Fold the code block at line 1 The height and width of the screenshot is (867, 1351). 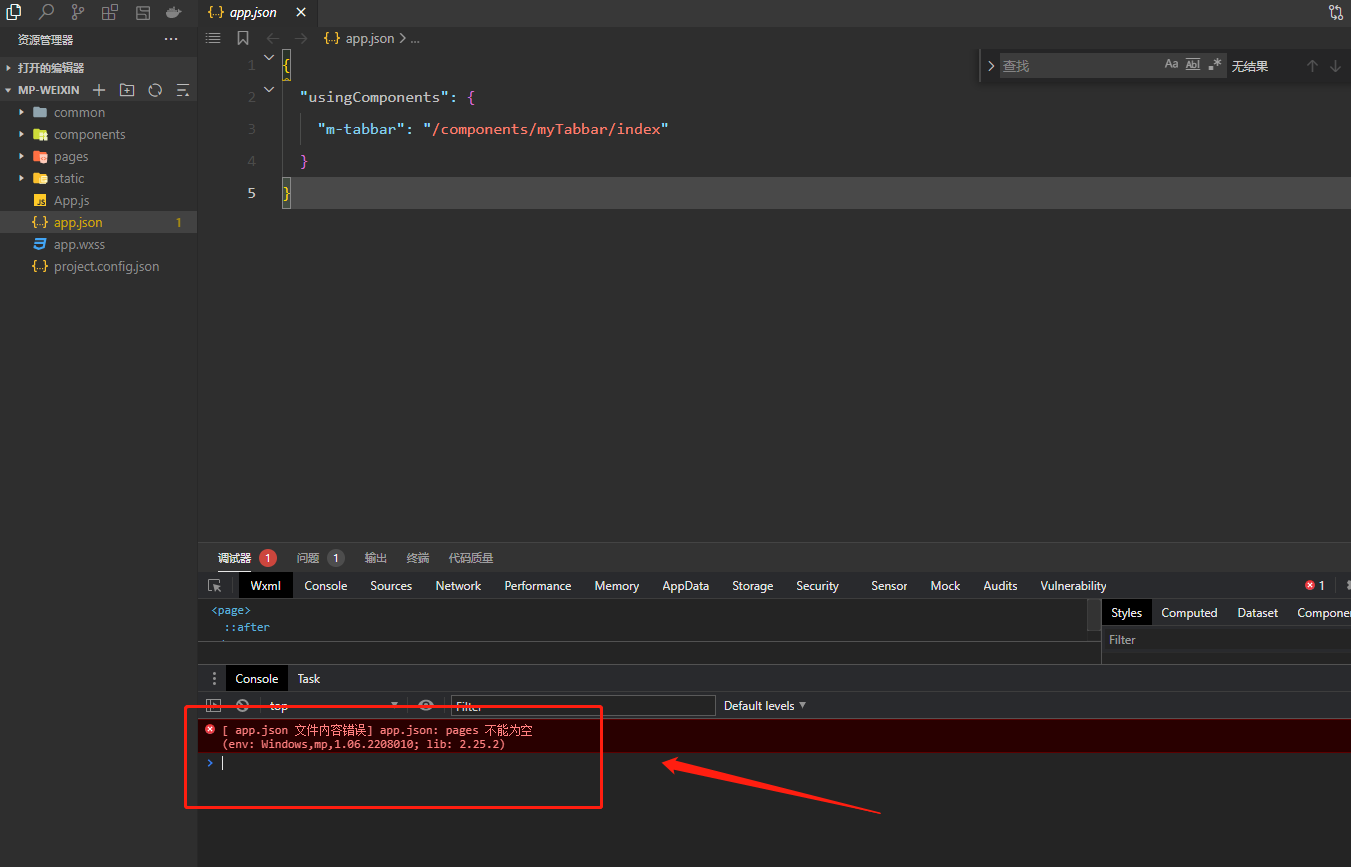coord(269,58)
